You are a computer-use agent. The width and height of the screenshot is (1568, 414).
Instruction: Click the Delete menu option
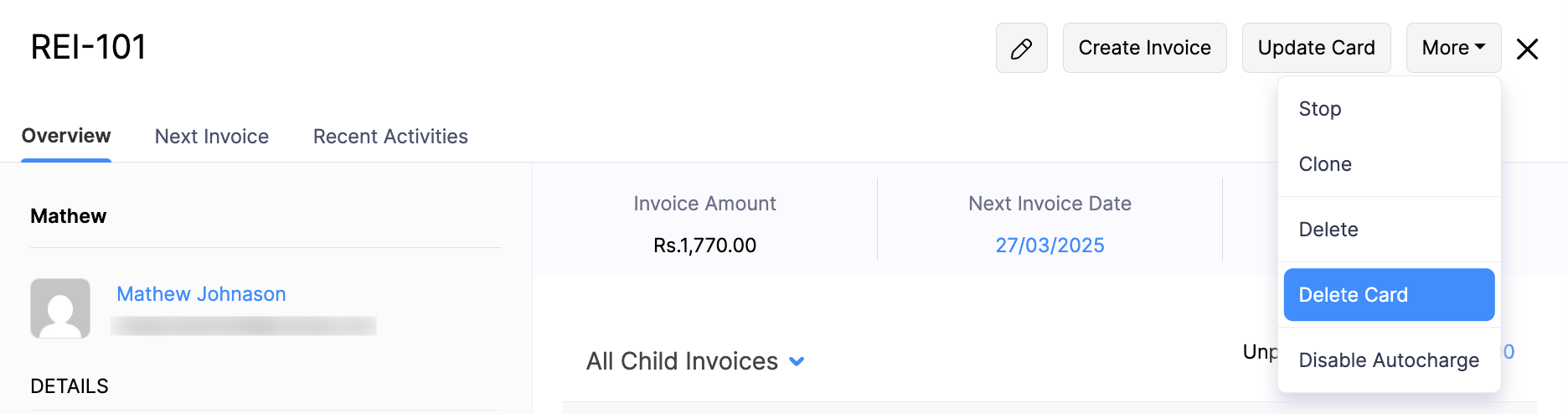(x=1328, y=230)
